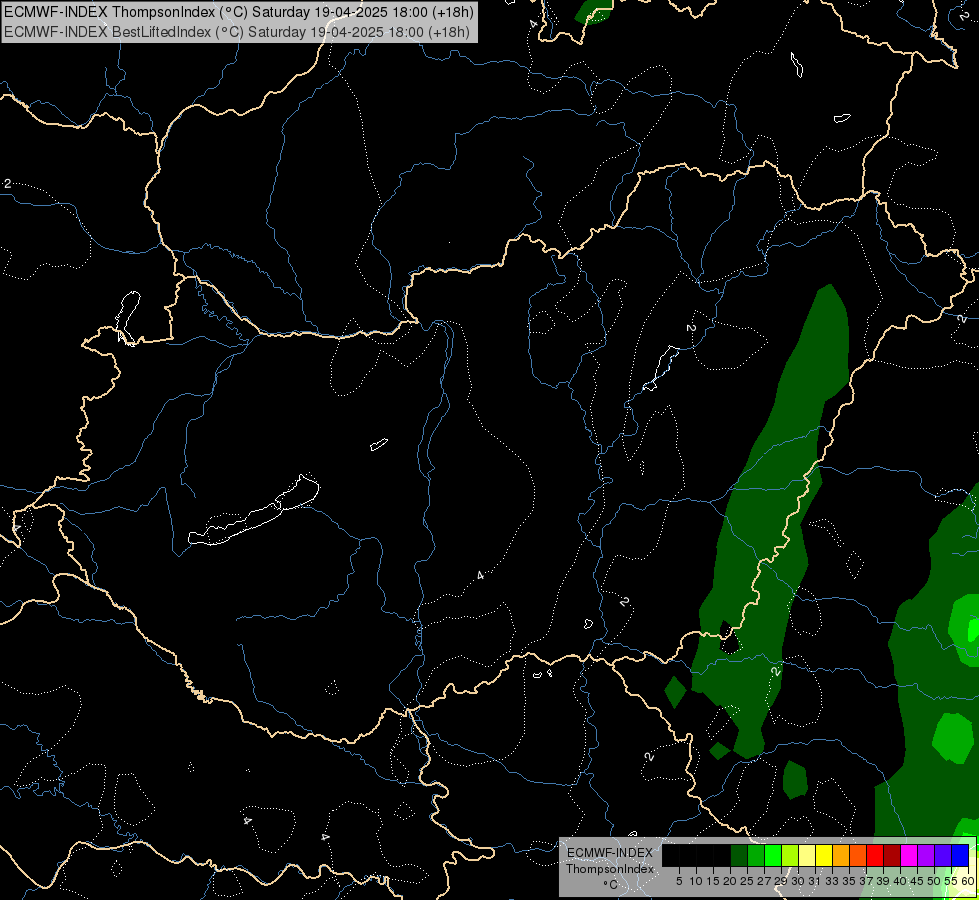The width and height of the screenshot is (979, 900).
Task: Select the bright yellow 31–33 legend swatch
Action: coord(824,855)
